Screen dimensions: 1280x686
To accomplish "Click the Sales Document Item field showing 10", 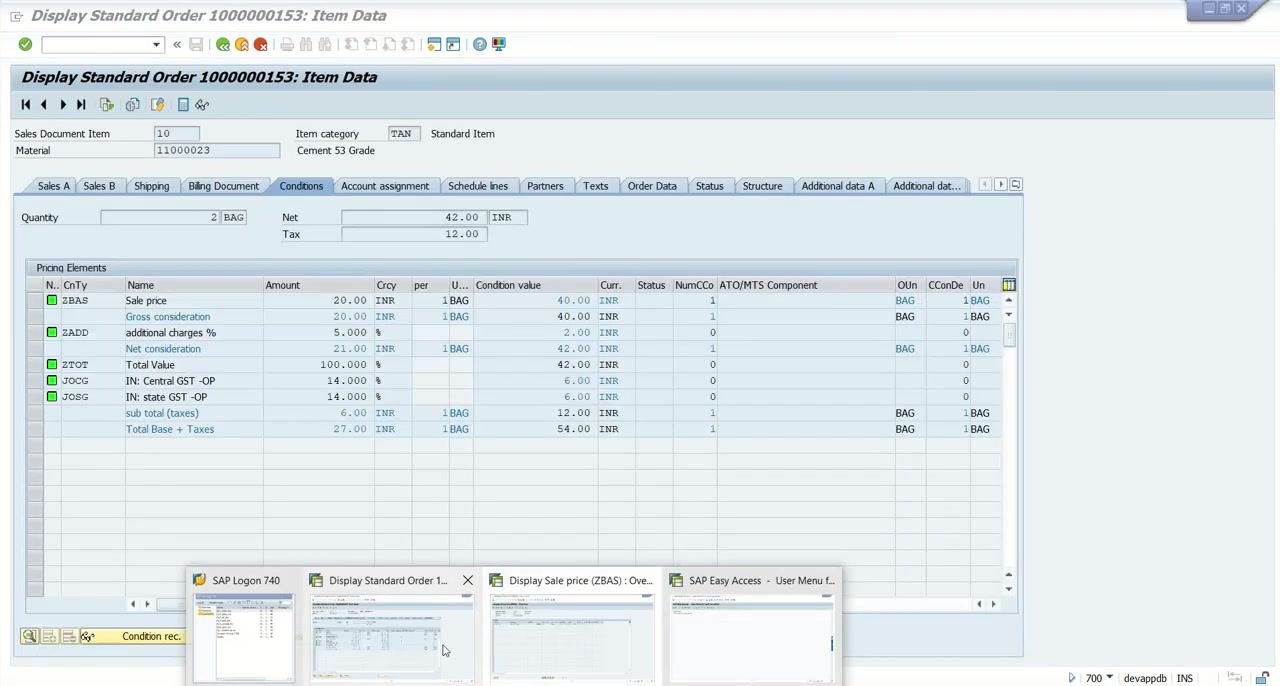I will point(177,133).
